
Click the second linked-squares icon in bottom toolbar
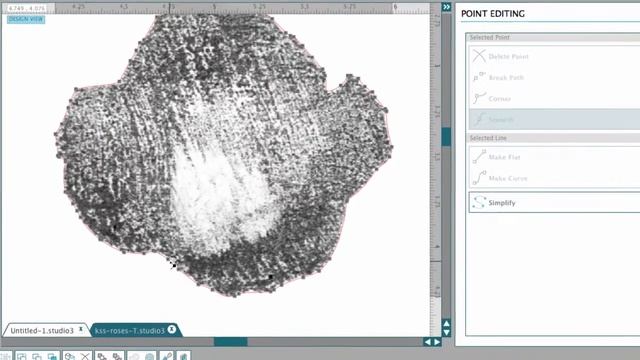[x=118, y=356]
